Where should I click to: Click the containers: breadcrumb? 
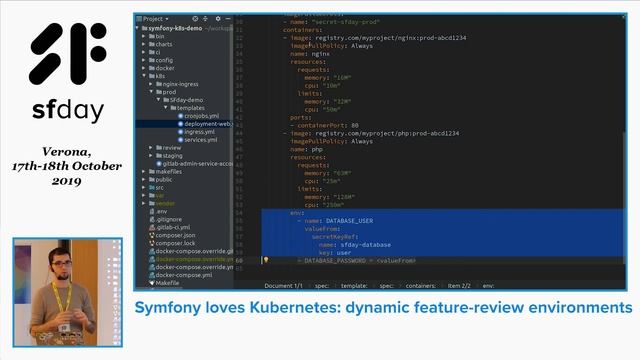click(x=420, y=286)
